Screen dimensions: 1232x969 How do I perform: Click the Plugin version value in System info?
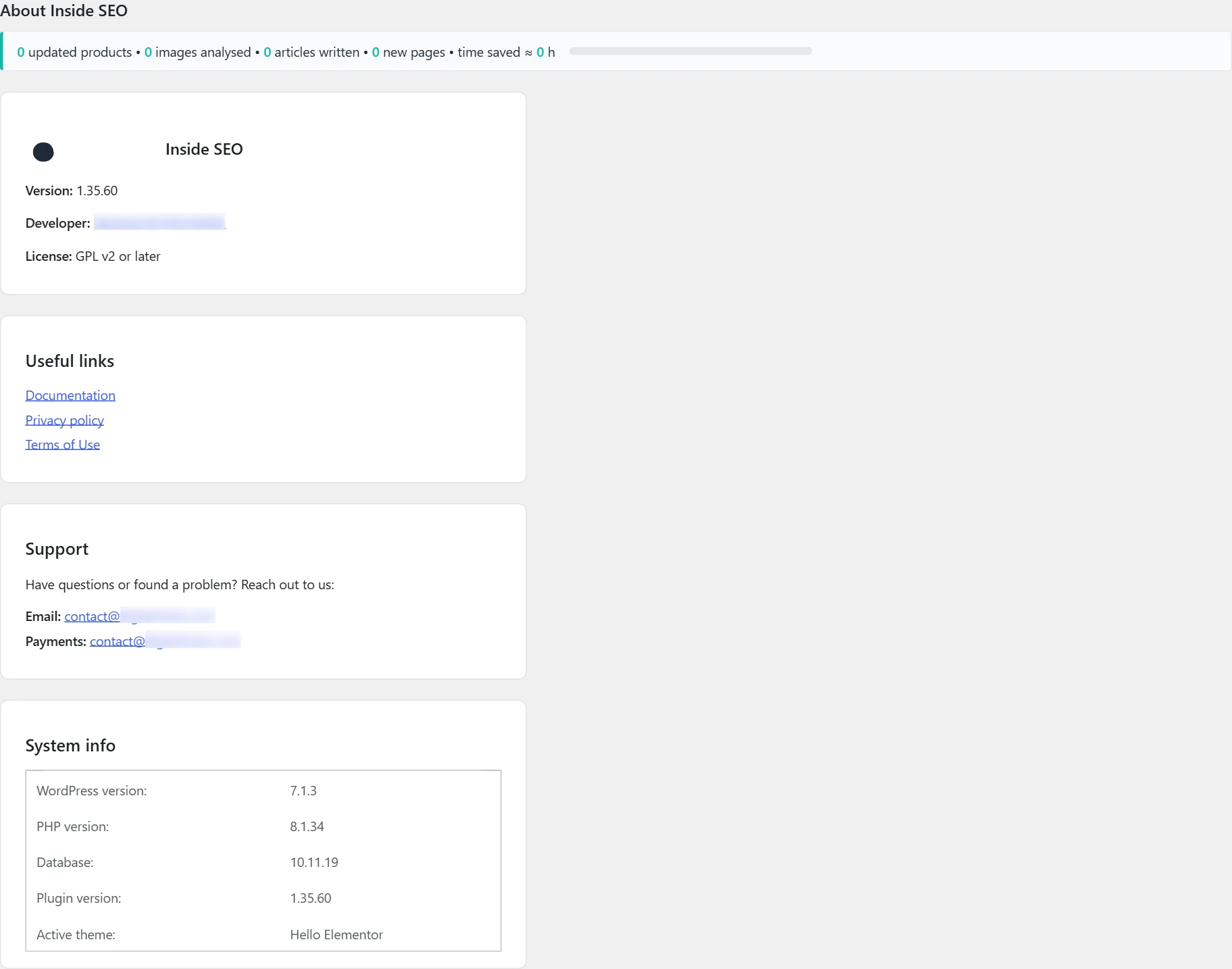[311, 898]
